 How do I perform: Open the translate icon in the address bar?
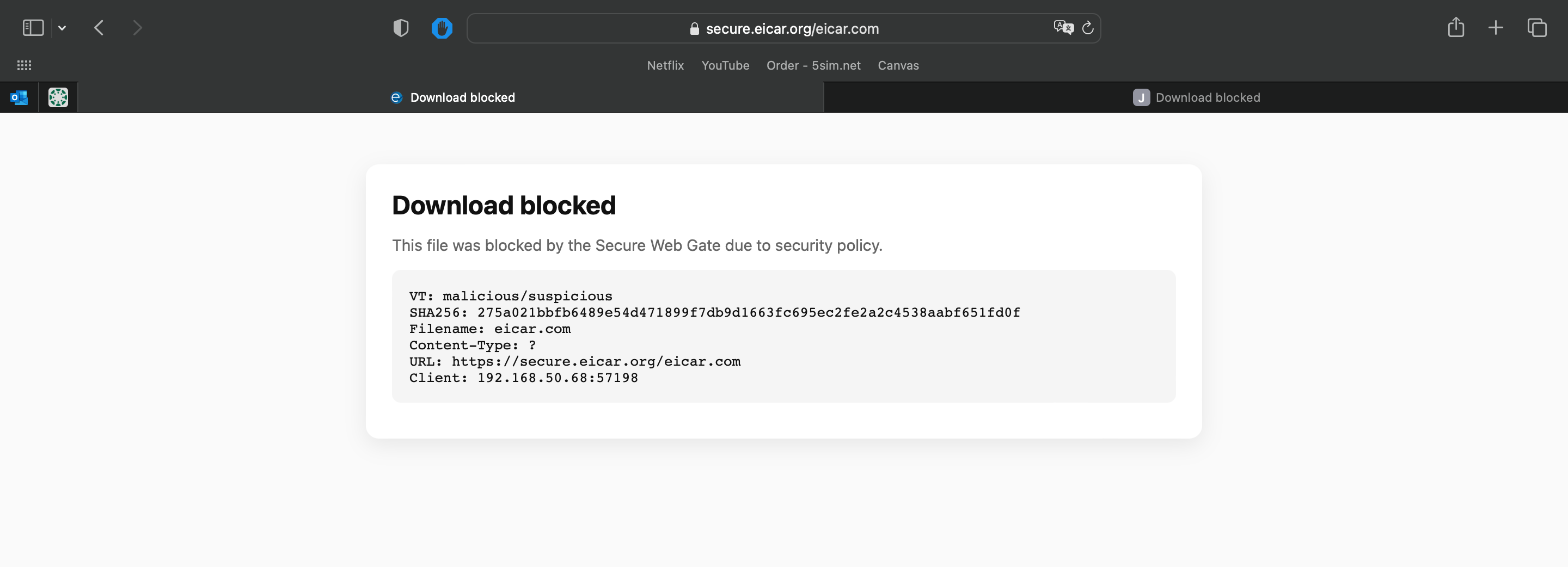[x=1063, y=27]
